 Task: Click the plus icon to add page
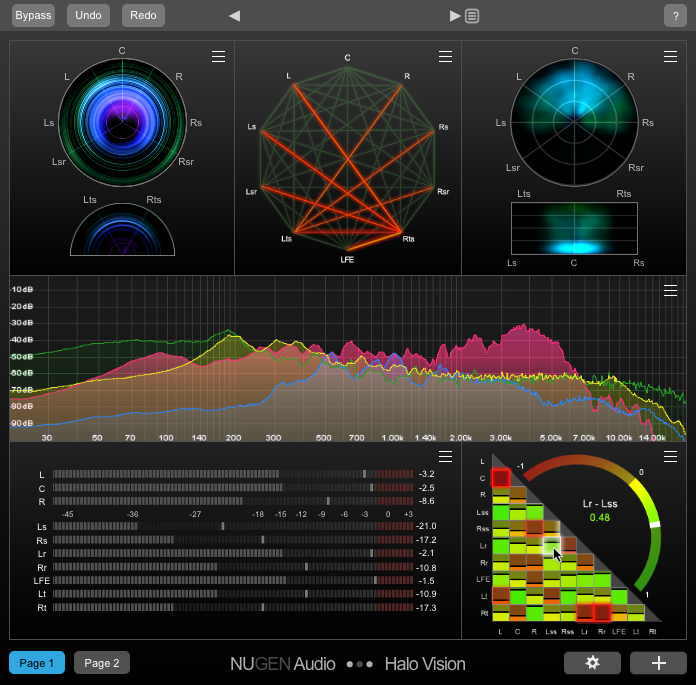[x=657, y=663]
